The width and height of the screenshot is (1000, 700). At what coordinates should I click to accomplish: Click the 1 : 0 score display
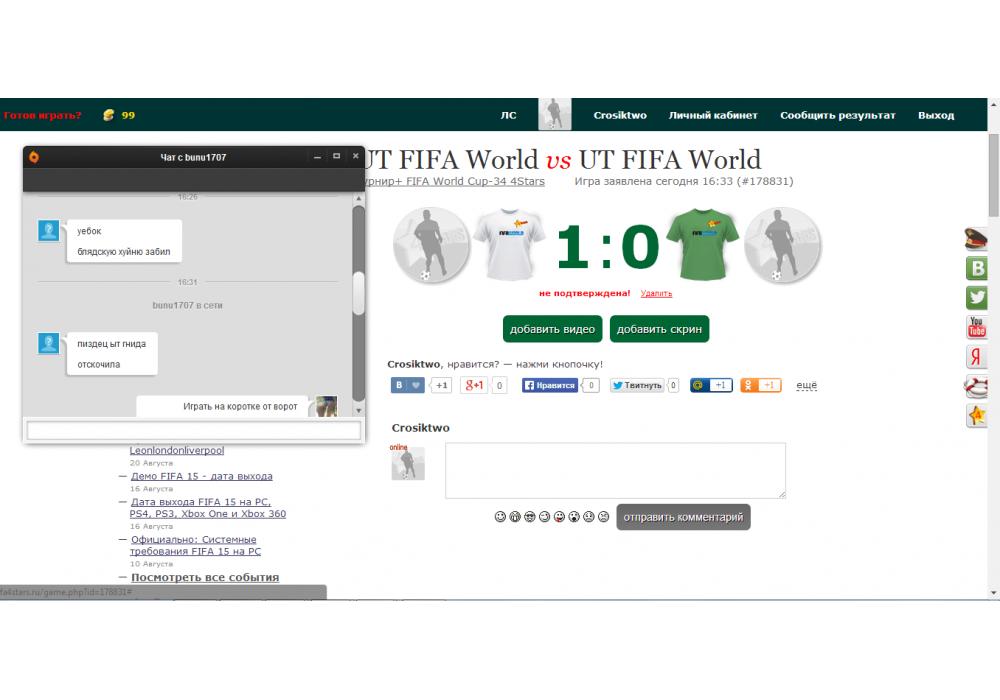tap(607, 246)
